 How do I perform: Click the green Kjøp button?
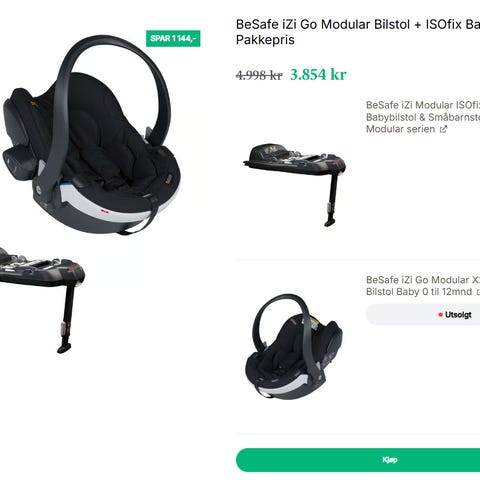coord(358,460)
